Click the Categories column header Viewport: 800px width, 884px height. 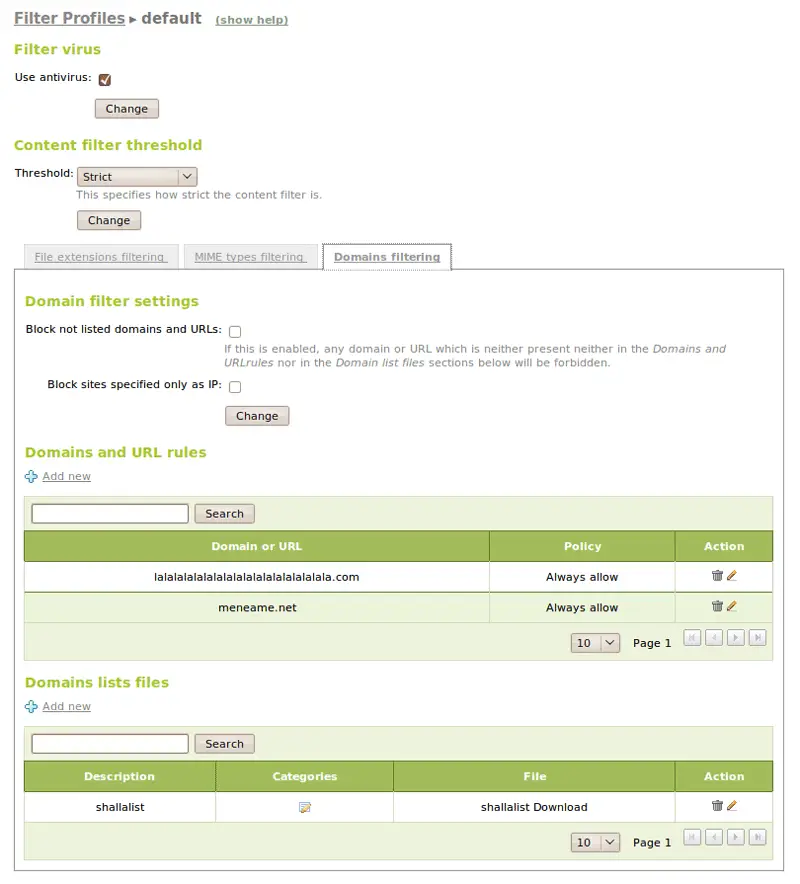[304, 776]
